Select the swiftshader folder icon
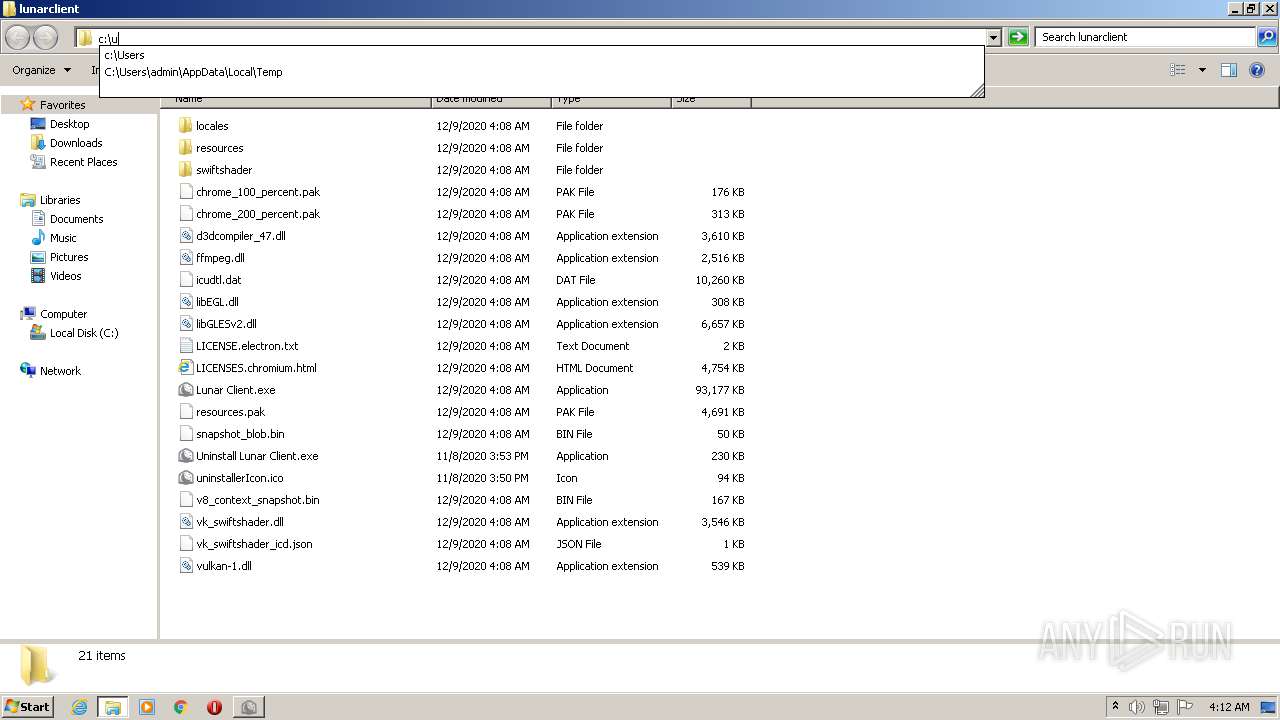 point(185,170)
